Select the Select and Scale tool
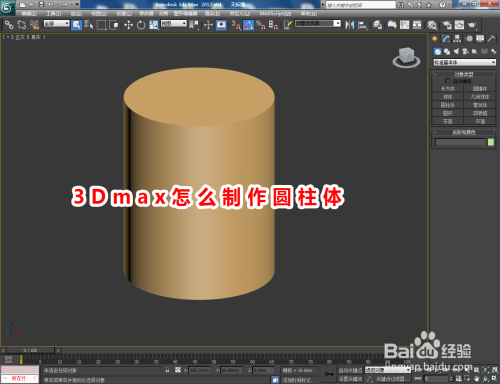This screenshot has height=384, width=500. [x=154, y=25]
